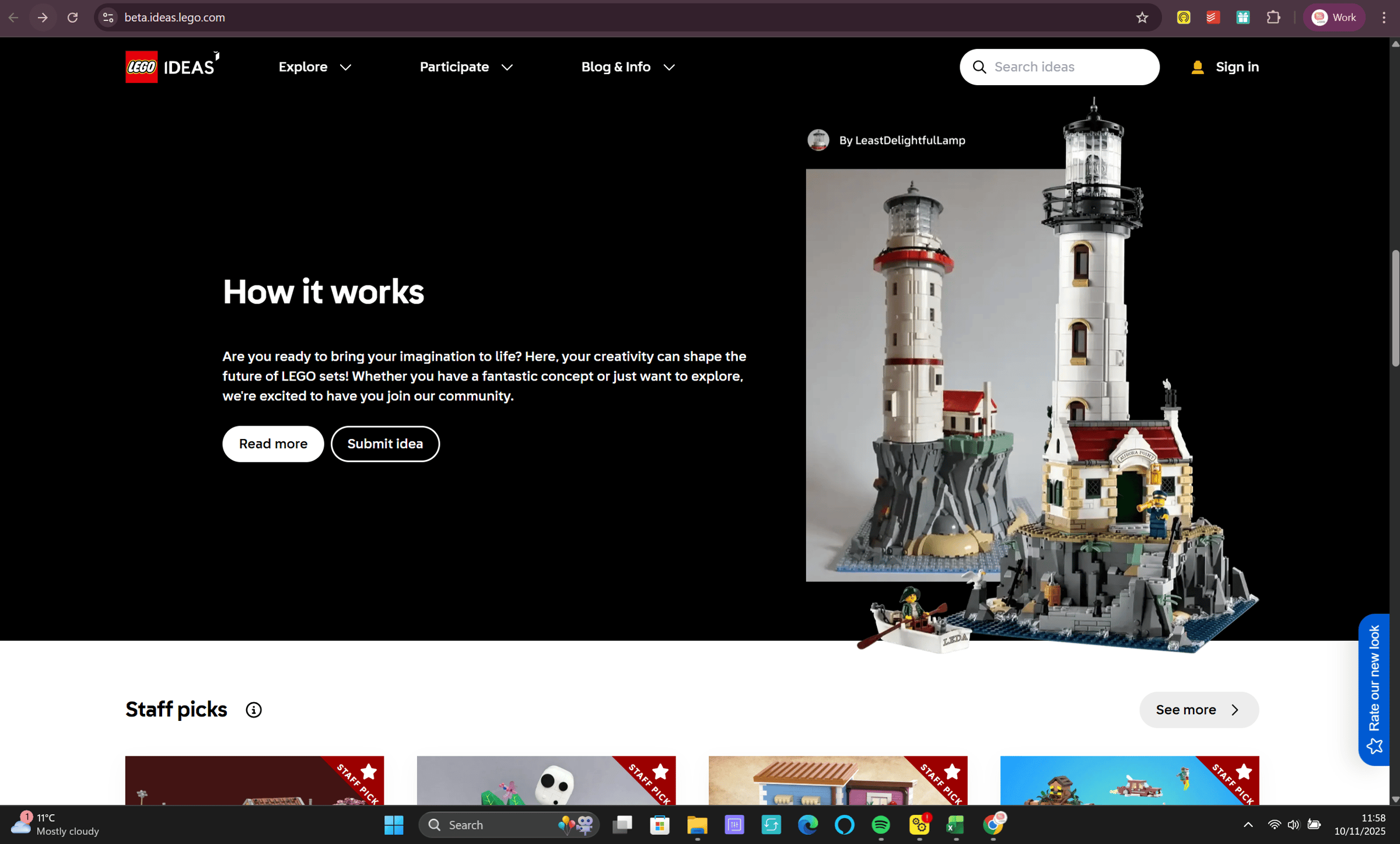Screen dimensions: 1400x844
Task: Click See more for Staff picks
Action: click(1198, 710)
